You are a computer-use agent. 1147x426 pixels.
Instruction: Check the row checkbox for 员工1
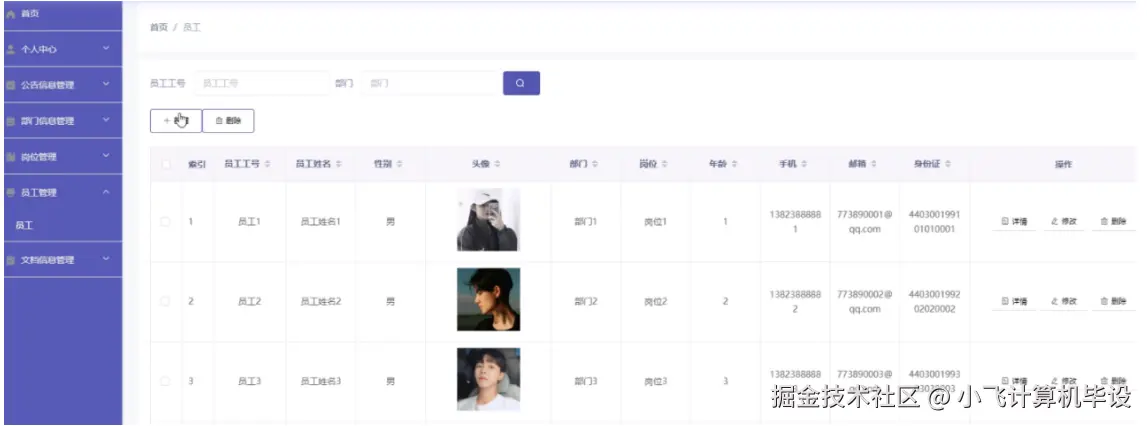point(165,221)
